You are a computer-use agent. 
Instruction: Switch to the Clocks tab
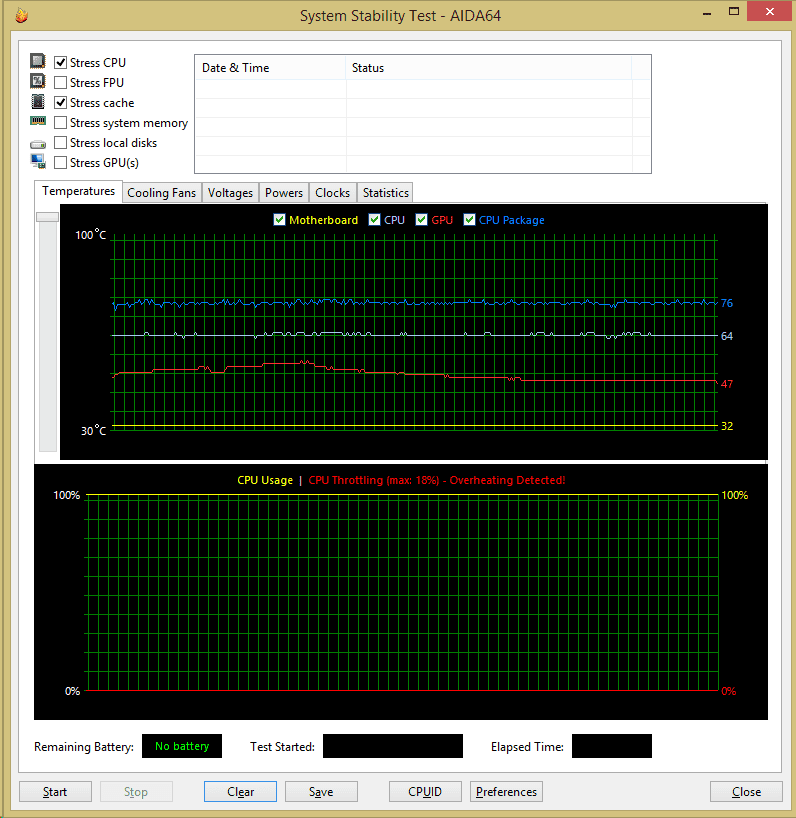click(x=332, y=193)
